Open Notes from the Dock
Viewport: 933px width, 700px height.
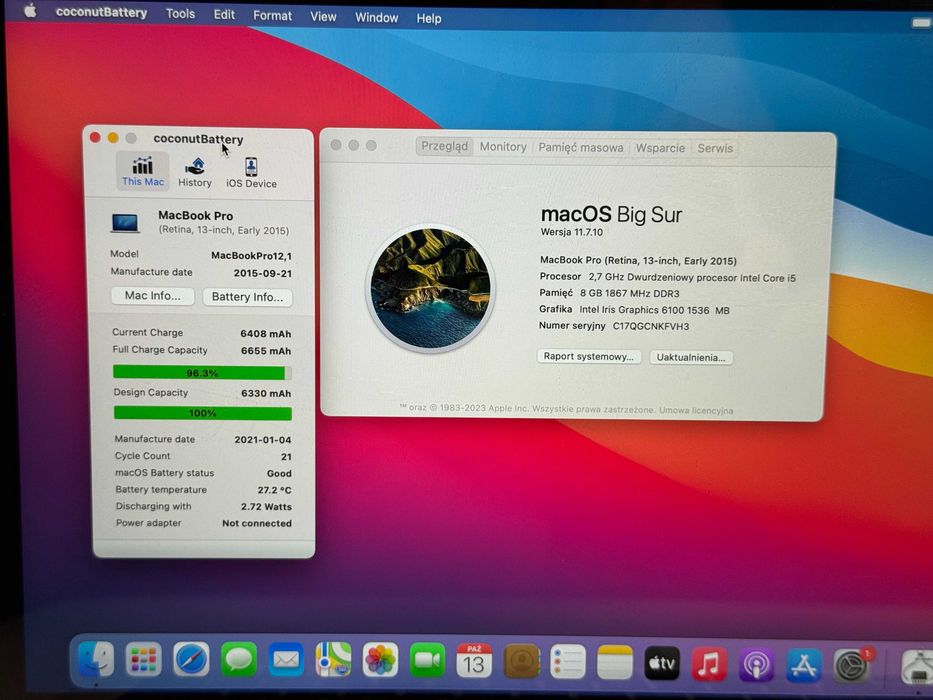pos(615,662)
